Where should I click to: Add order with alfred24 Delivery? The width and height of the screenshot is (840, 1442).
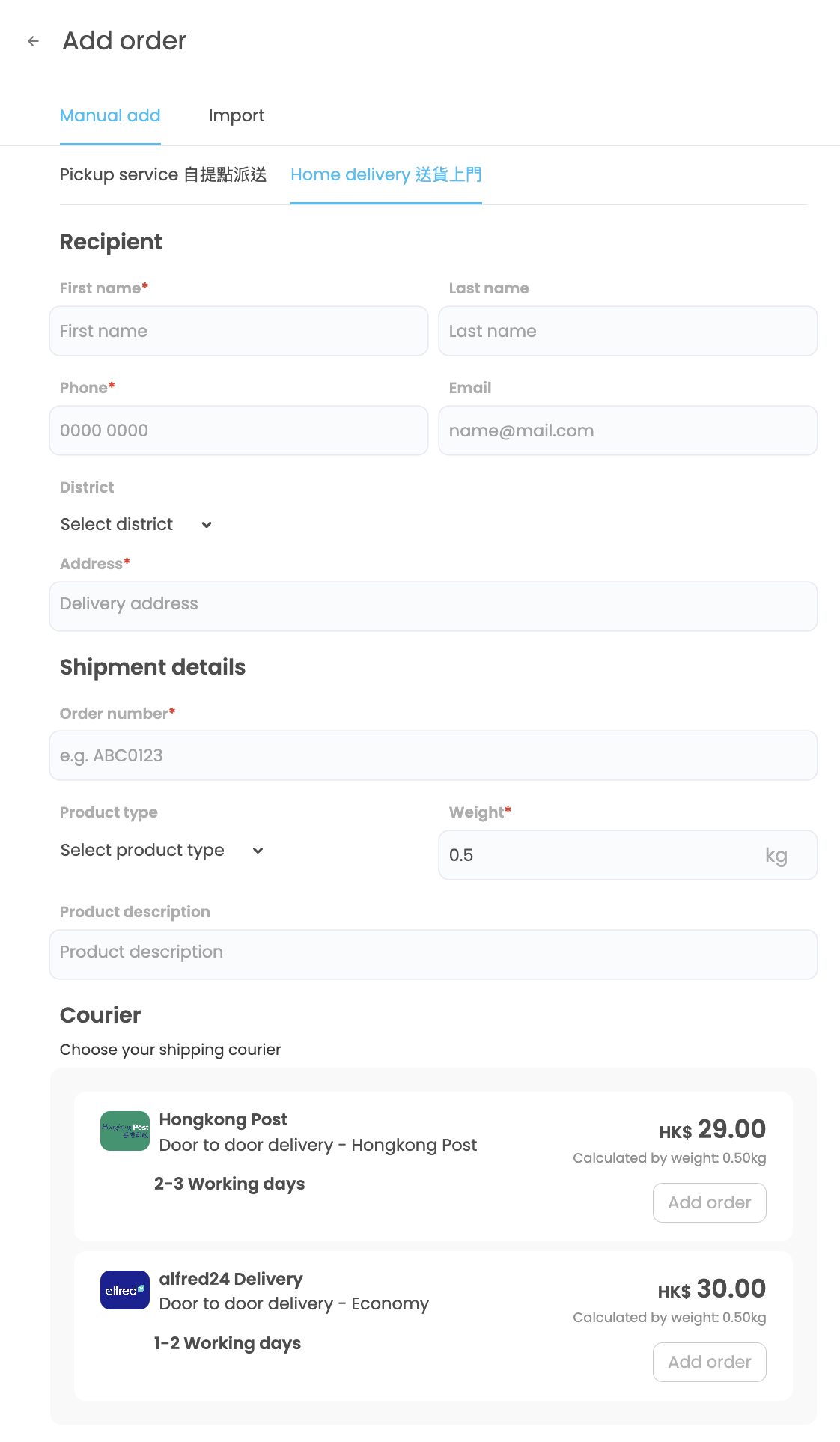709,1362
